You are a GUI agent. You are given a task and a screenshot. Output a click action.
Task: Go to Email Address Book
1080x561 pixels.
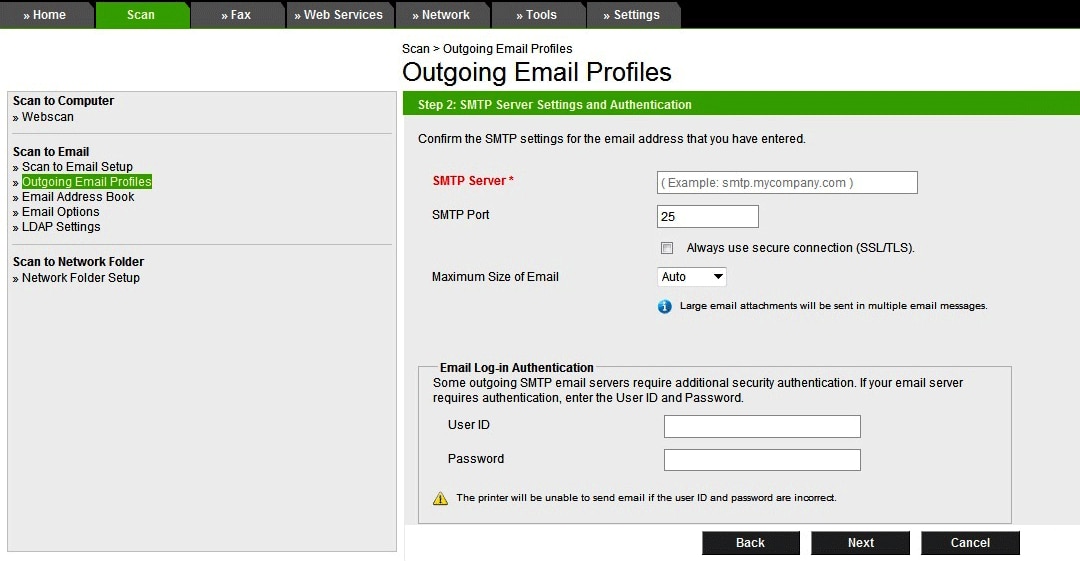[x=78, y=197]
